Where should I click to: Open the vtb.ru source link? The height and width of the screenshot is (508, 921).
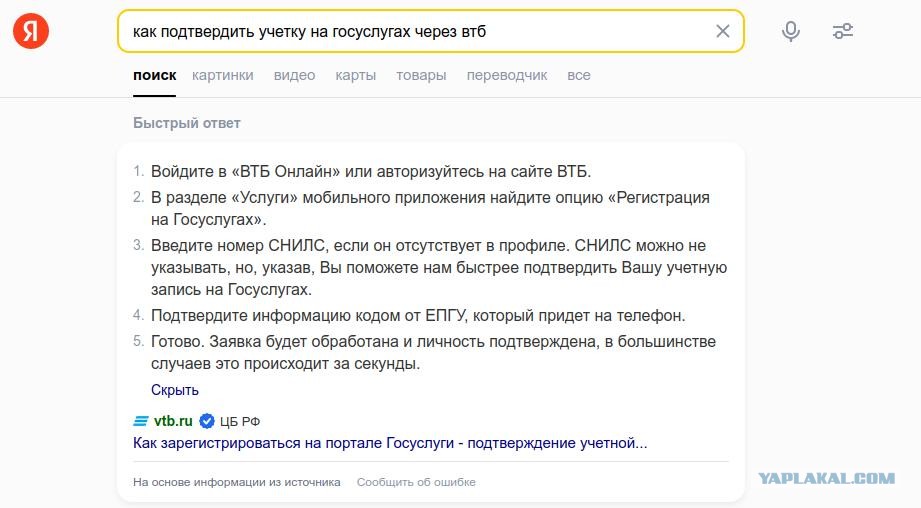pyautogui.click(x=173, y=421)
